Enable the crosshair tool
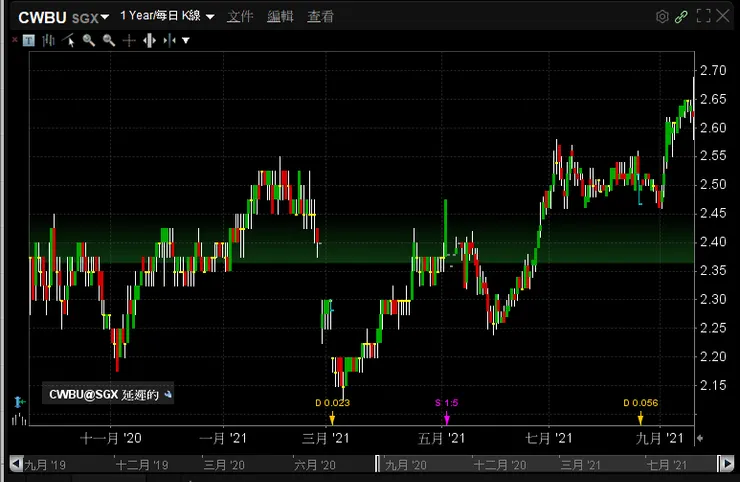 coord(129,41)
